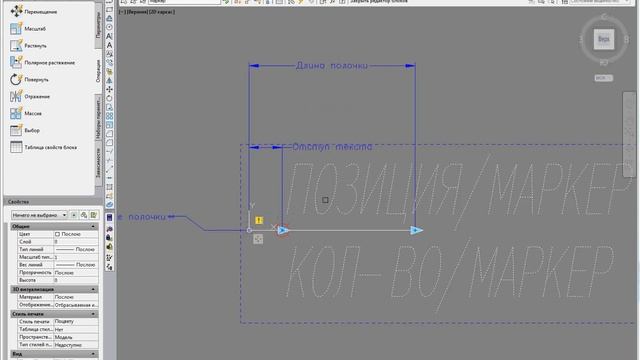Select the Повернуть action tool
This screenshot has width=640, height=360.
click(x=29, y=80)
